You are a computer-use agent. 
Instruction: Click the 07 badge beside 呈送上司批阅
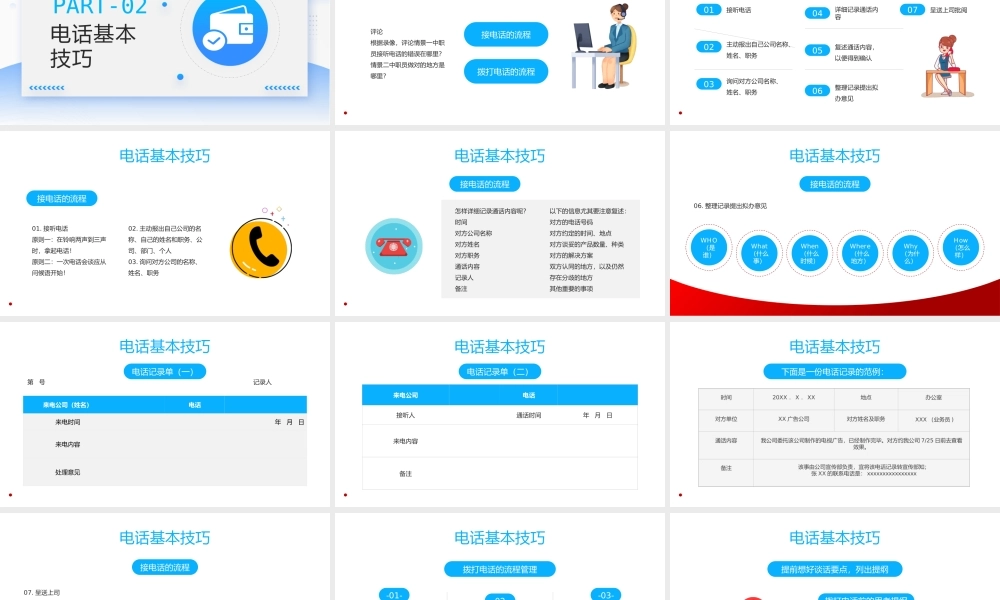pyautogui.click(x=912, y=10)
